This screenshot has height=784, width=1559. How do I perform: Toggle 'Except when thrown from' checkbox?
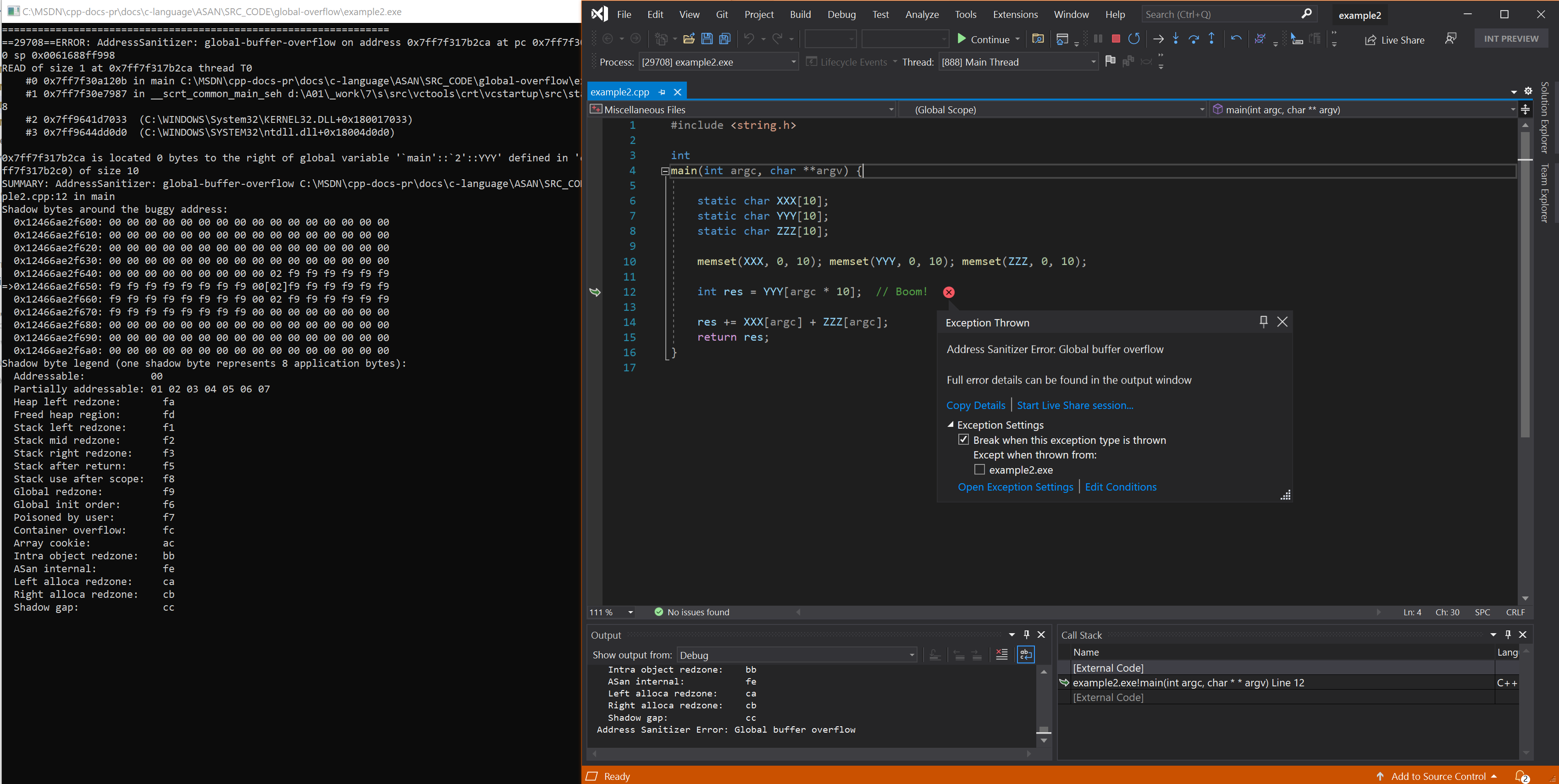[x=979, y=469]
